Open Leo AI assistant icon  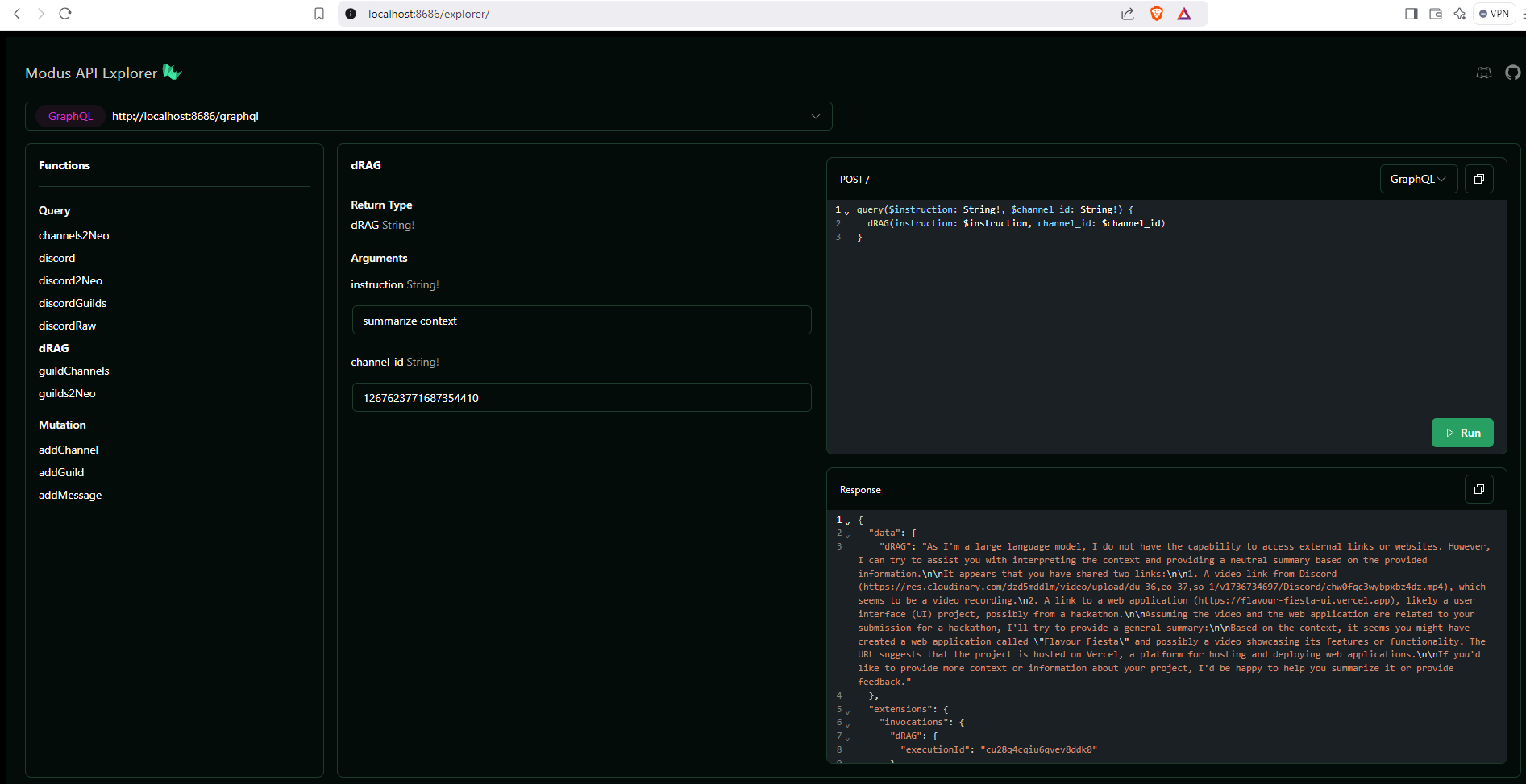pyautogui.click(x=1460, y=14)
